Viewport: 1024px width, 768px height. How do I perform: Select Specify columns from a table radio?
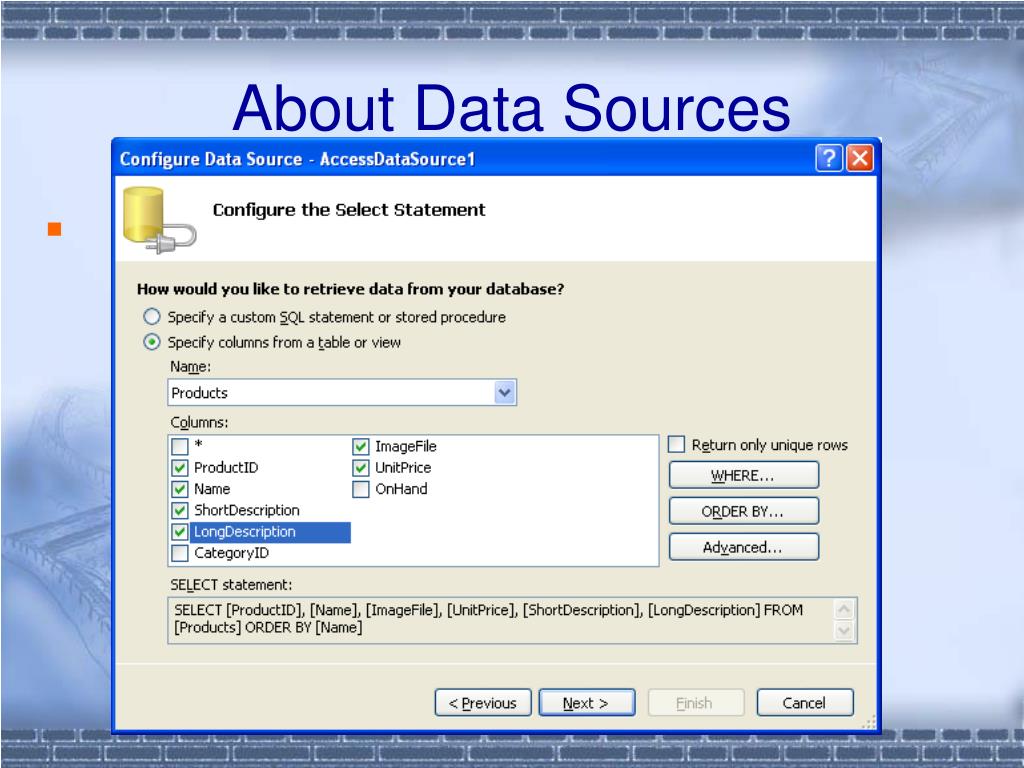(x=152, y=342)
